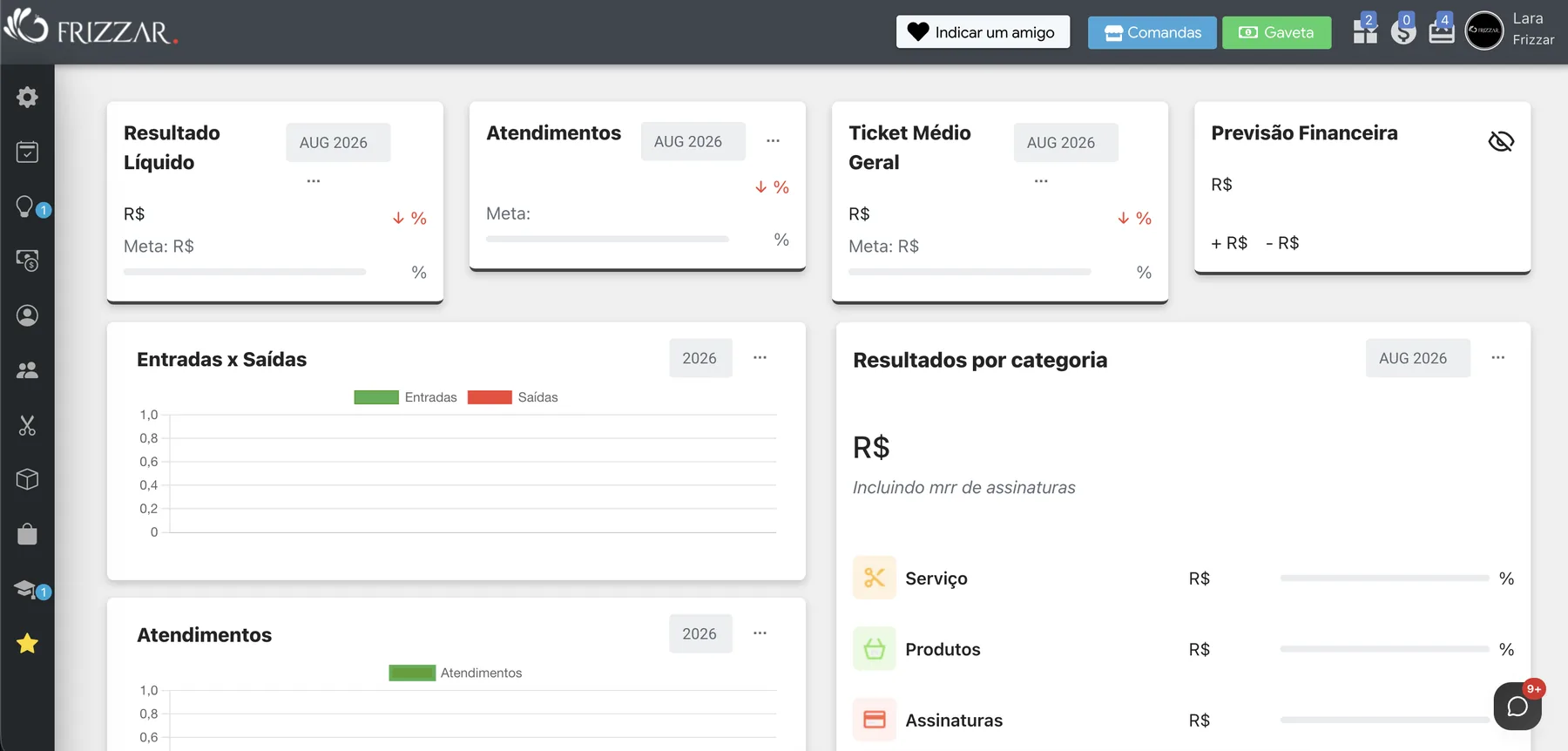The image size is (1568, 751).
Task: Open the cash finance sidebar icon
Action: (x=27, y=260)
